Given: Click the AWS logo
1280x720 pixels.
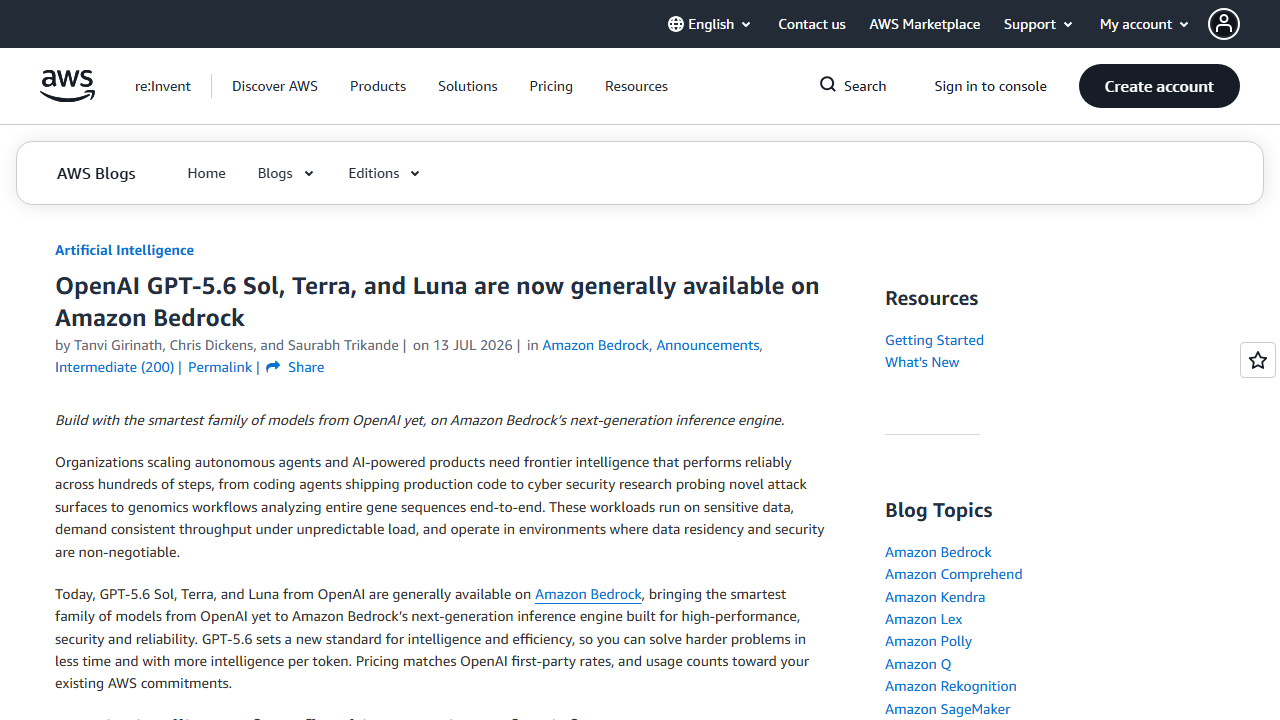Looking at the screenshot, I should [68, 86].
